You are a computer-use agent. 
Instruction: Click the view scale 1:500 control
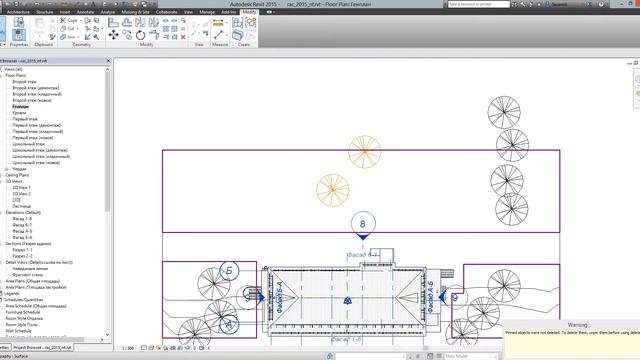coord(128,348)
